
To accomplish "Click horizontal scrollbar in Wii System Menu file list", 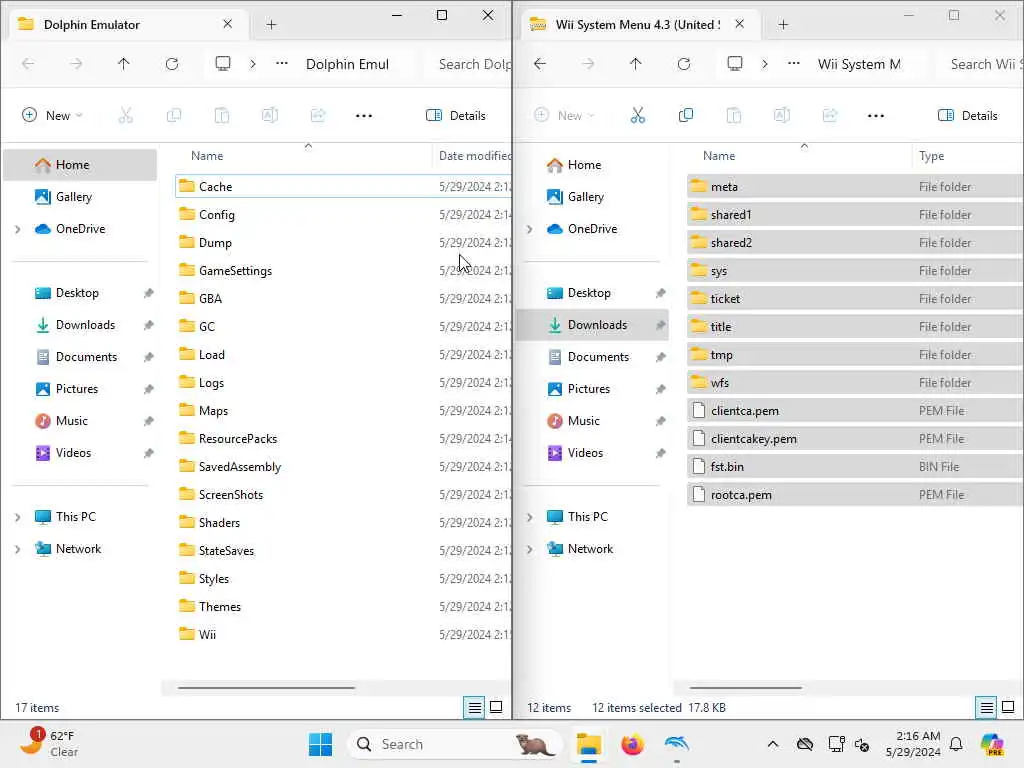I will point(745,688).
